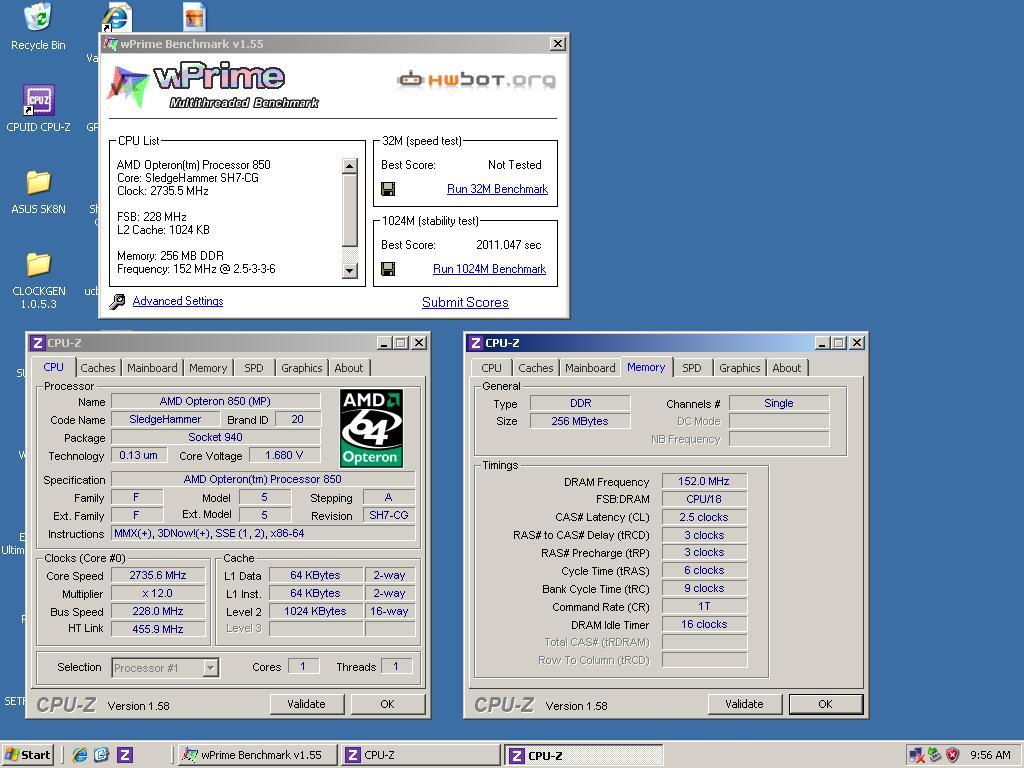This screenshot has height=768, width=1024.
Task: Open the Memory tab in left CPU-Z
Action: 208,368
